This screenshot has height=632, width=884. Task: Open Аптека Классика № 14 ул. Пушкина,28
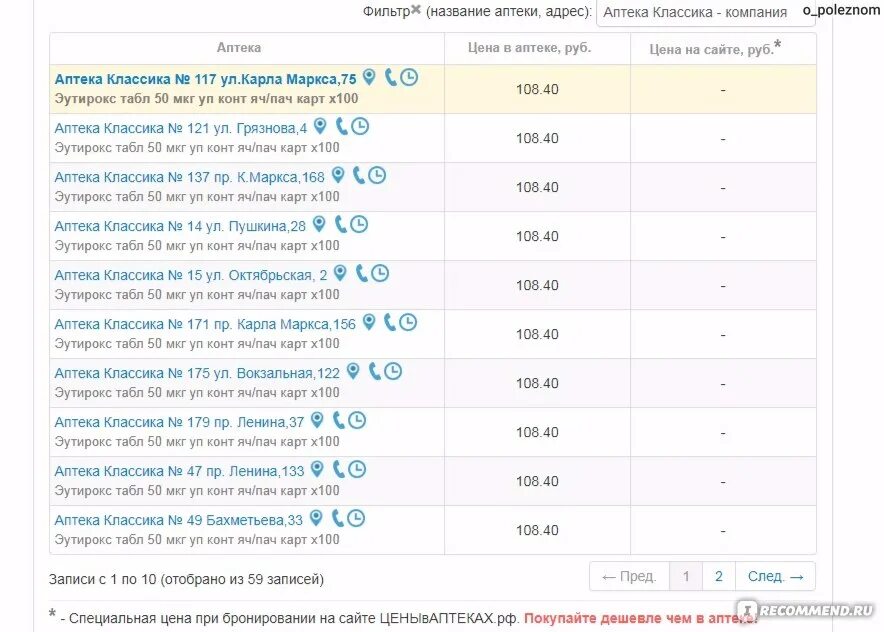(x=180, y=226)
